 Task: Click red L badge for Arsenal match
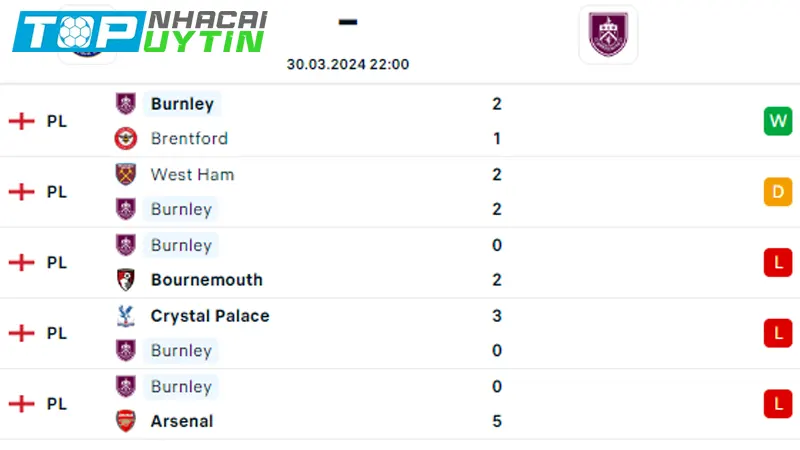pyautogui.click(x=778, y=404)
